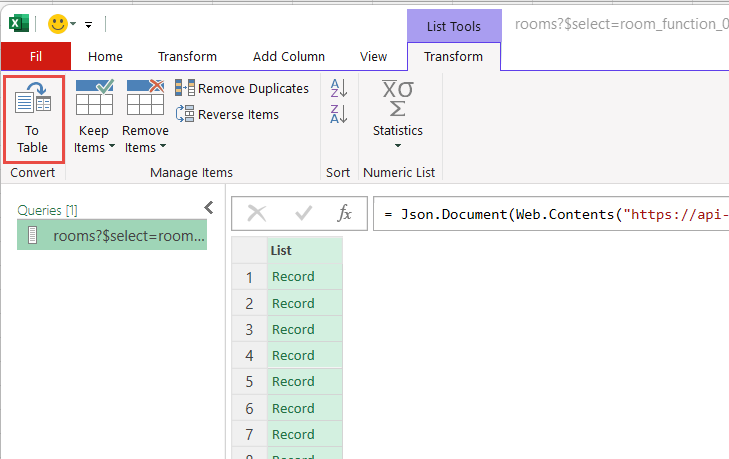
Task: Open the View ribbon tab
Action: pos(373,57)
